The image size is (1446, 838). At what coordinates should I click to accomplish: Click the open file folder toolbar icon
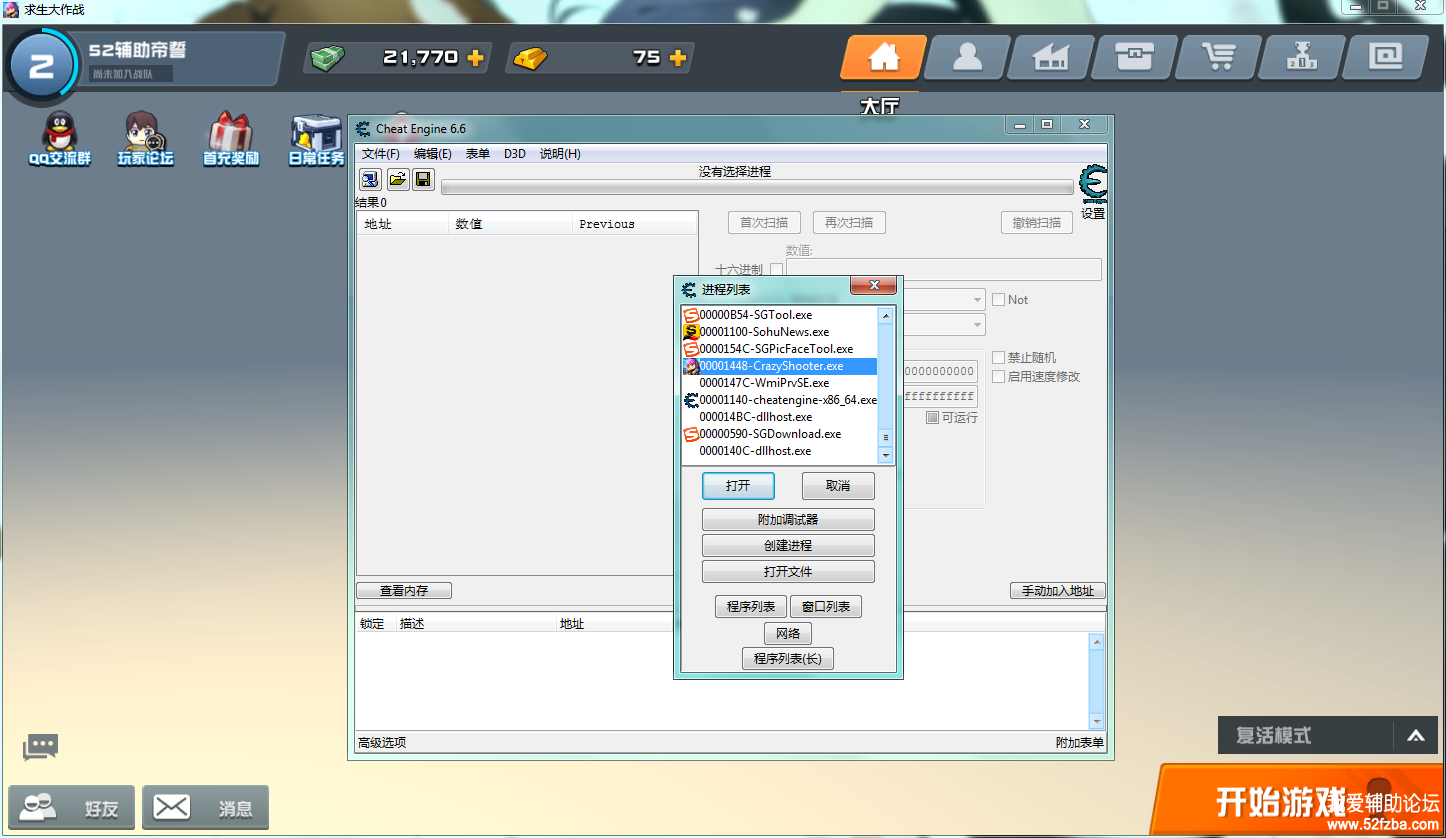click(397, 180)
